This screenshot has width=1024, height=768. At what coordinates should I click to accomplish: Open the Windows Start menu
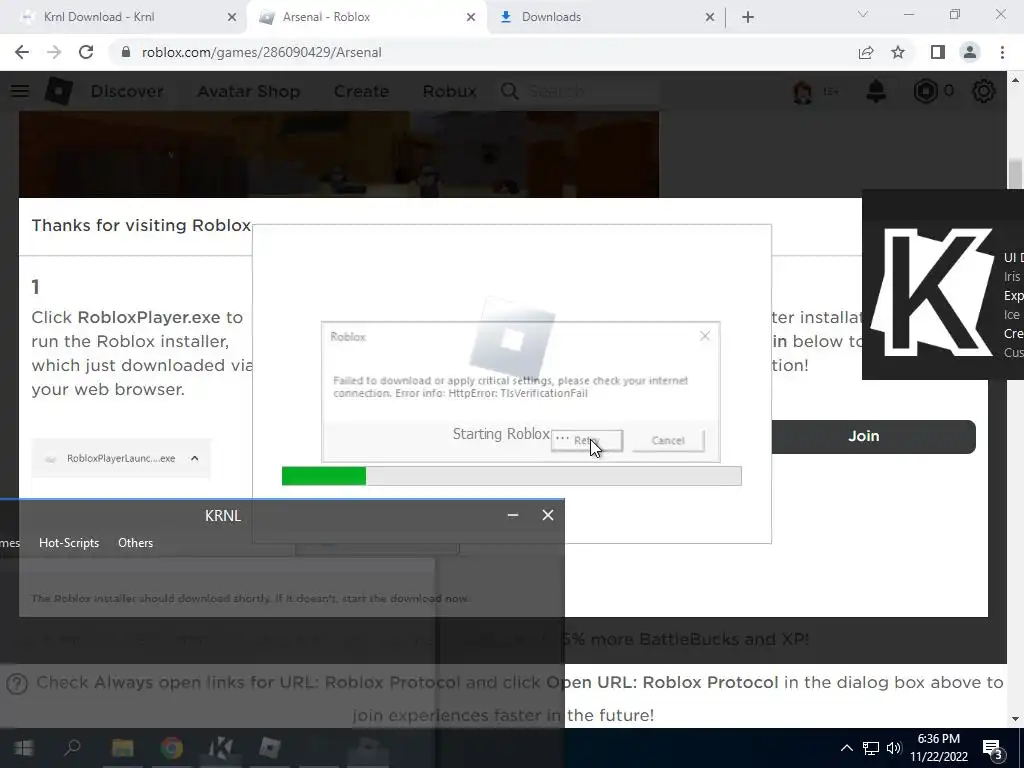(x=24, y=748)
